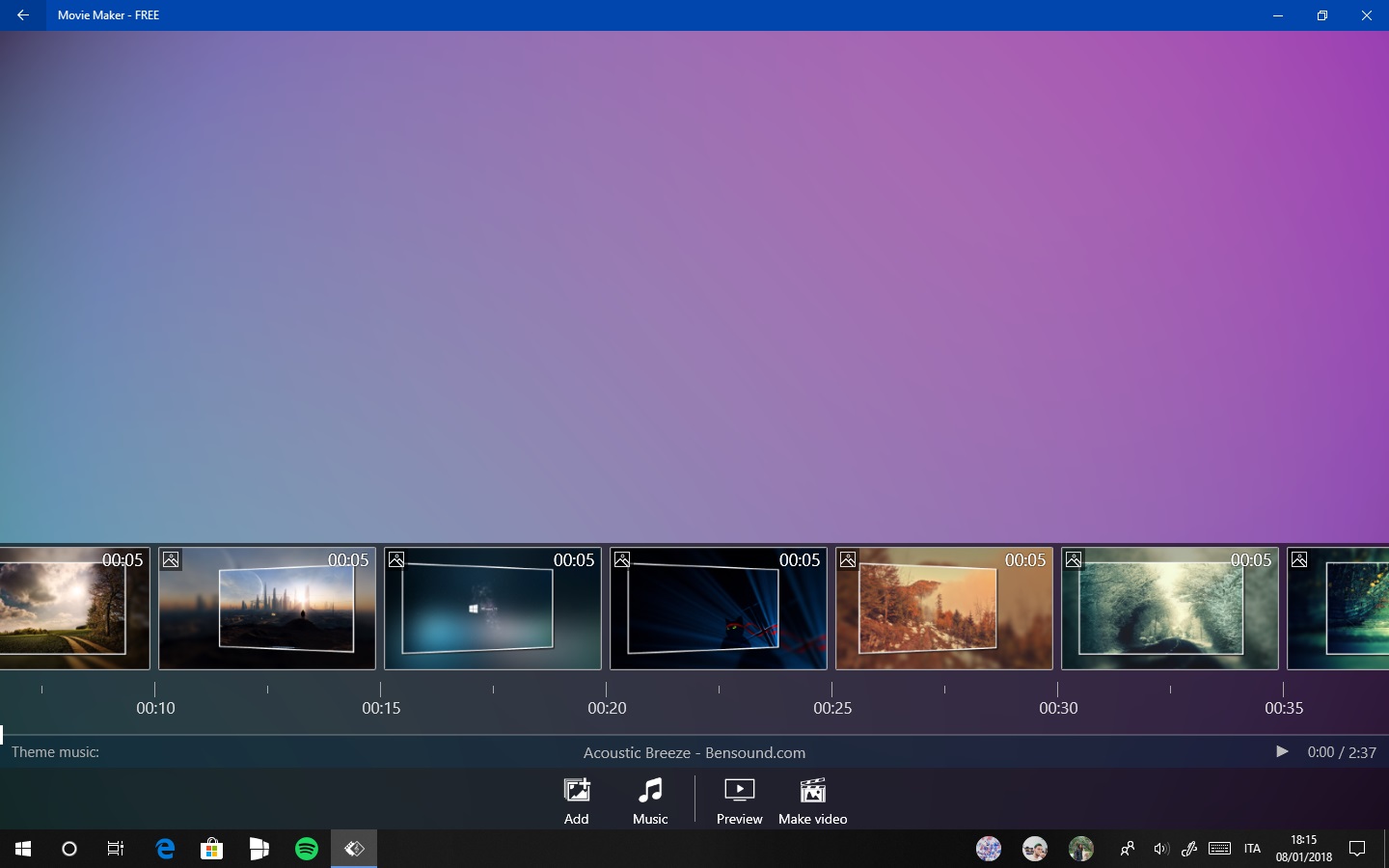Open the Windows Ink Workspace pen icon
This screenshot has width=1389, height=868.
point(1189,849)
